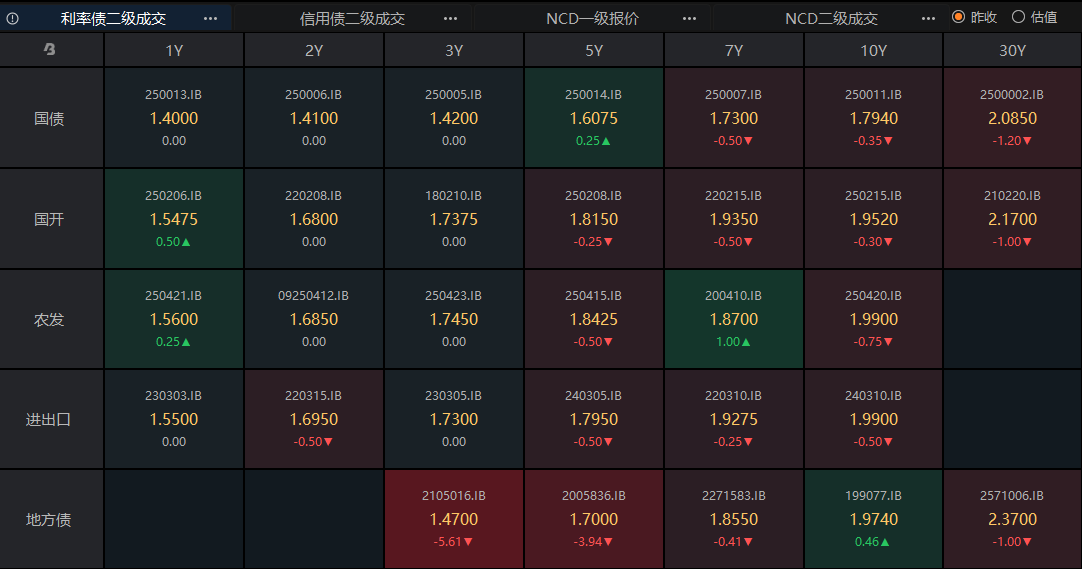Click the info icon beside 利率债二级成交
The height and width of the screenshot is (569, 1082).
pos(12,19)
